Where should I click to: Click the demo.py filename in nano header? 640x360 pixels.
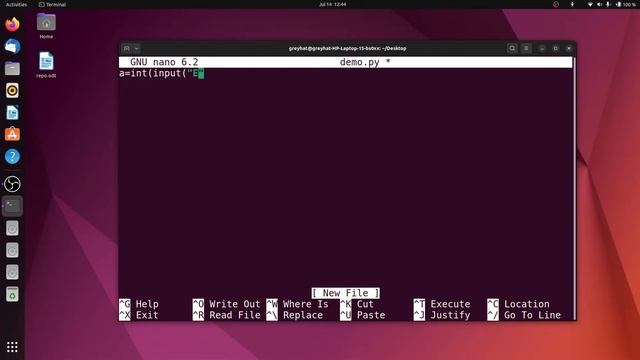(360, 62)
